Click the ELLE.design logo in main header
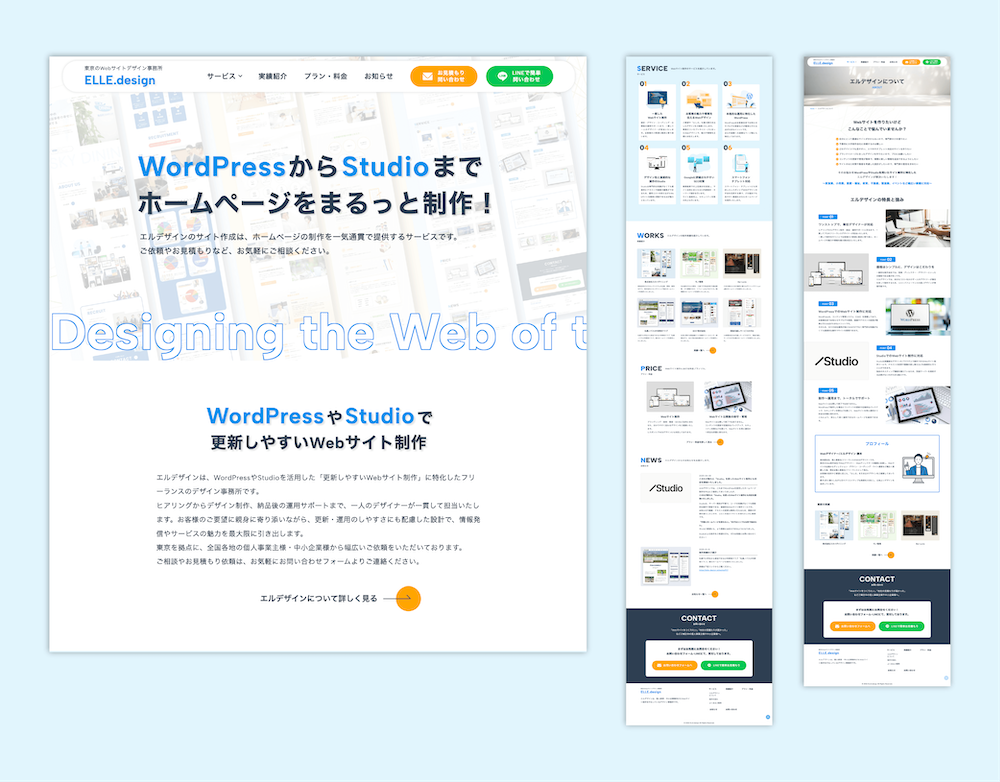Viewport: 1000px width, 782px height. [x=120, y=80]
